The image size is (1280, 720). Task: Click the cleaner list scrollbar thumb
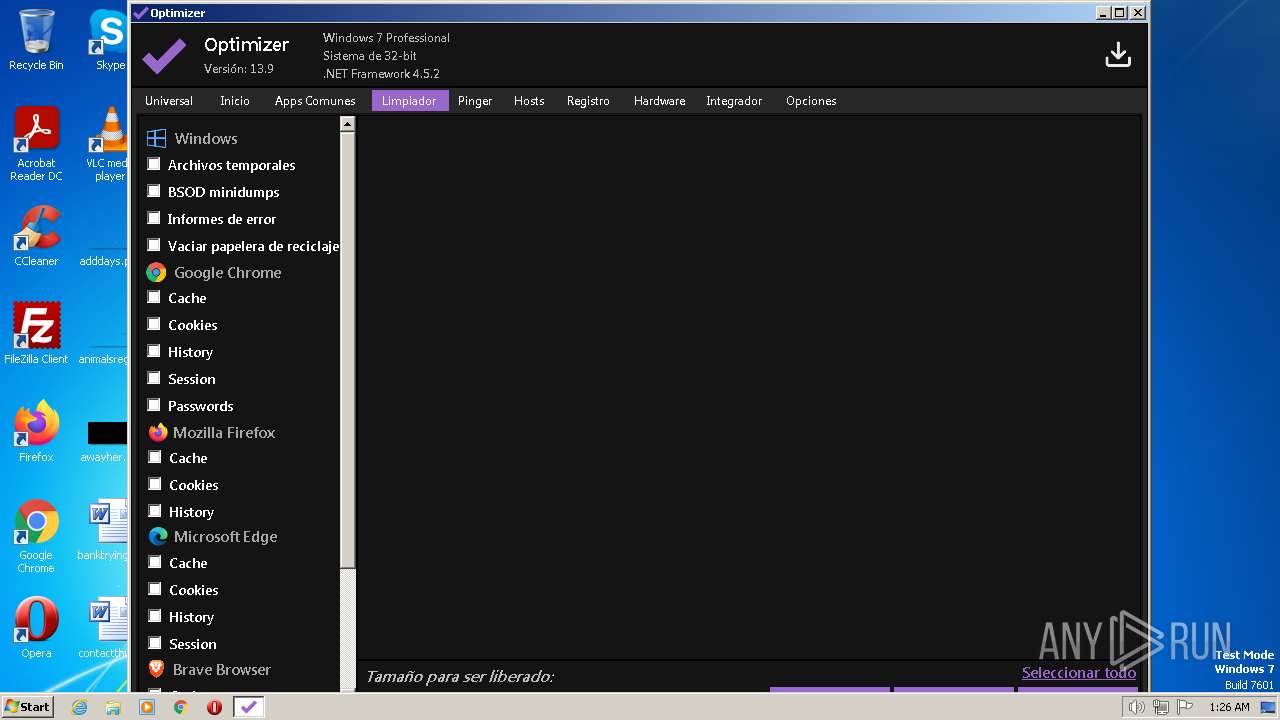coord(347,351)
